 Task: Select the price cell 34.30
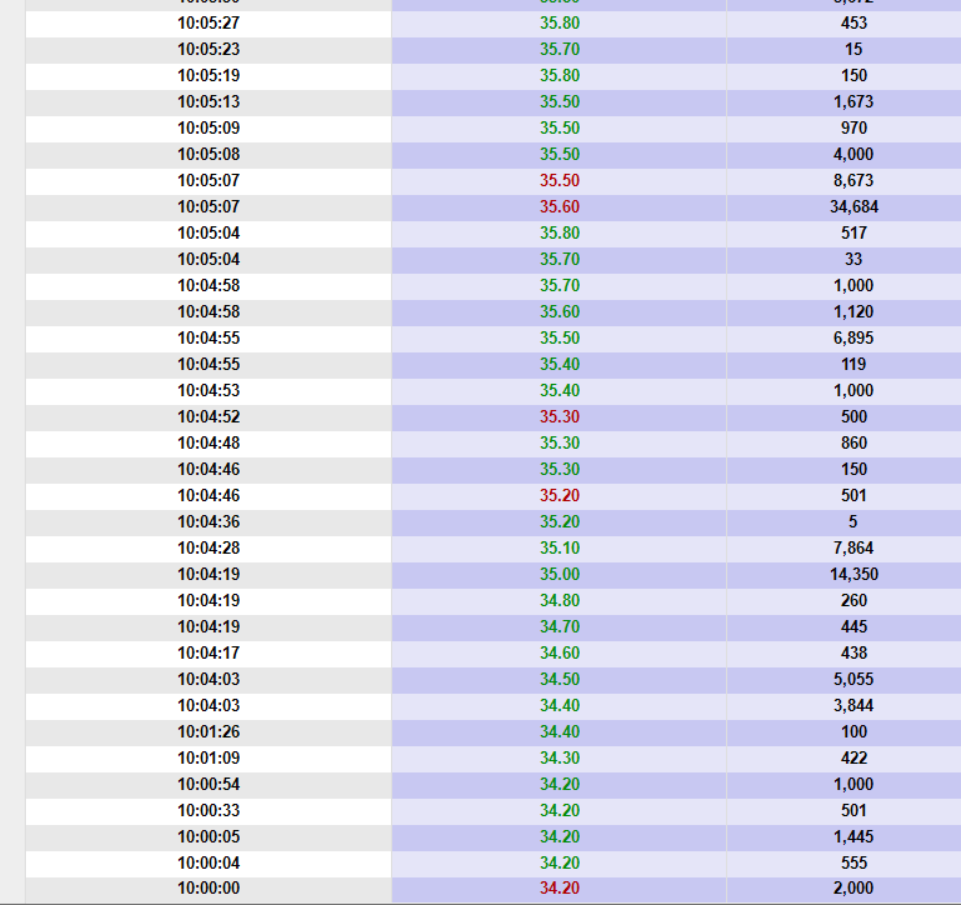click(559, 758)
